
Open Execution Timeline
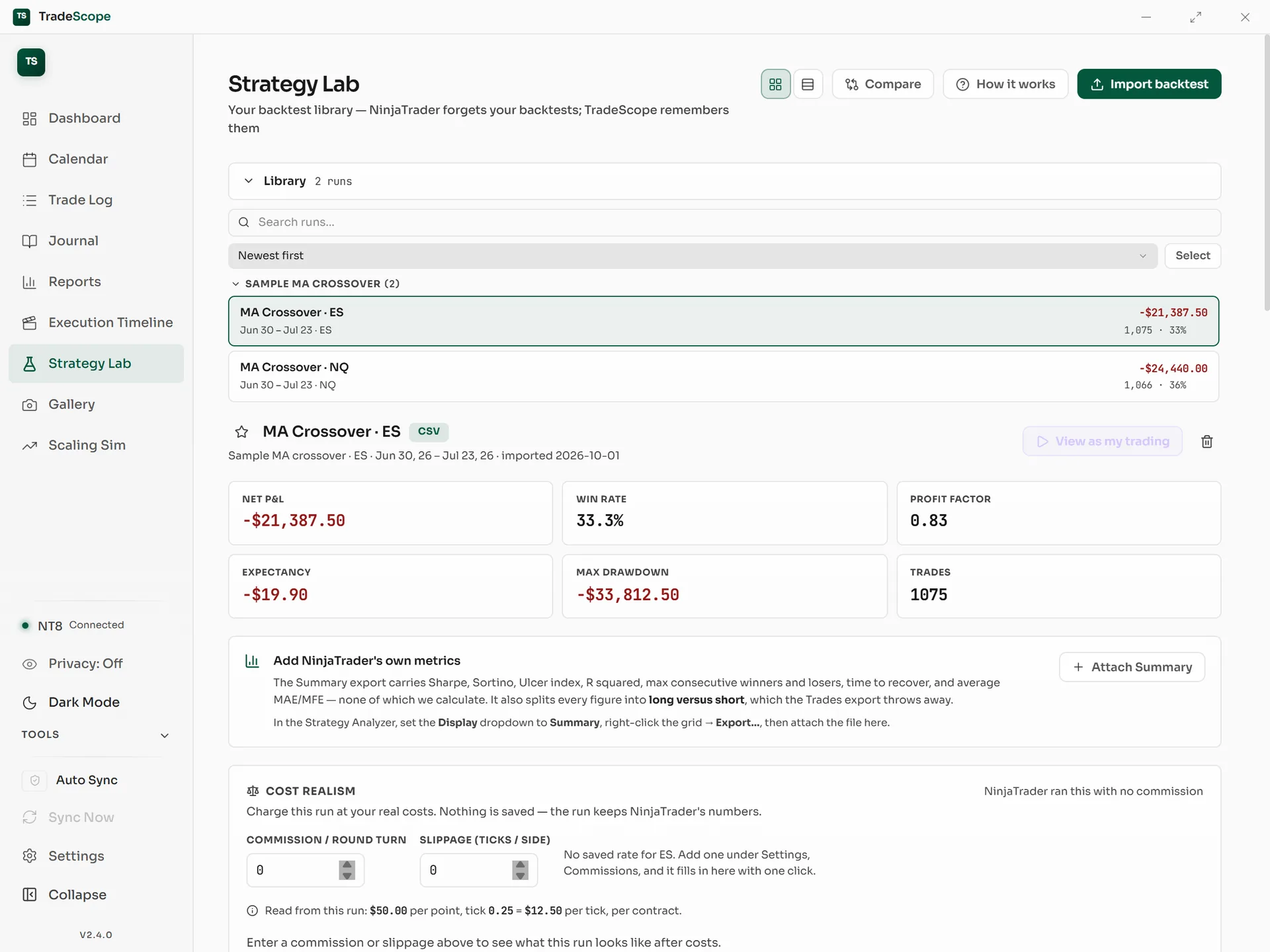pyautogui.click(x=96, y=323)
